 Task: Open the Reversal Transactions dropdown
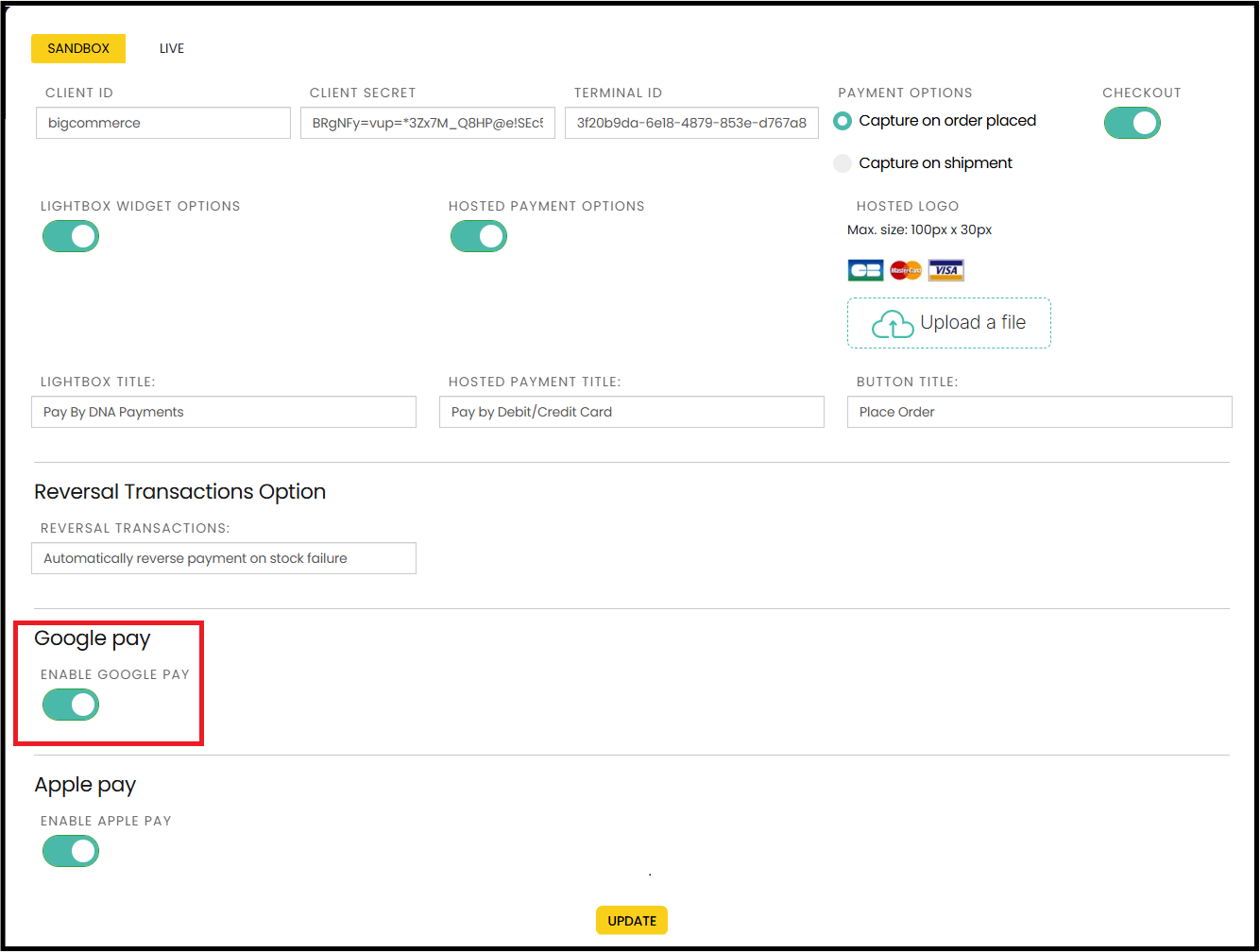click(224, 558)
